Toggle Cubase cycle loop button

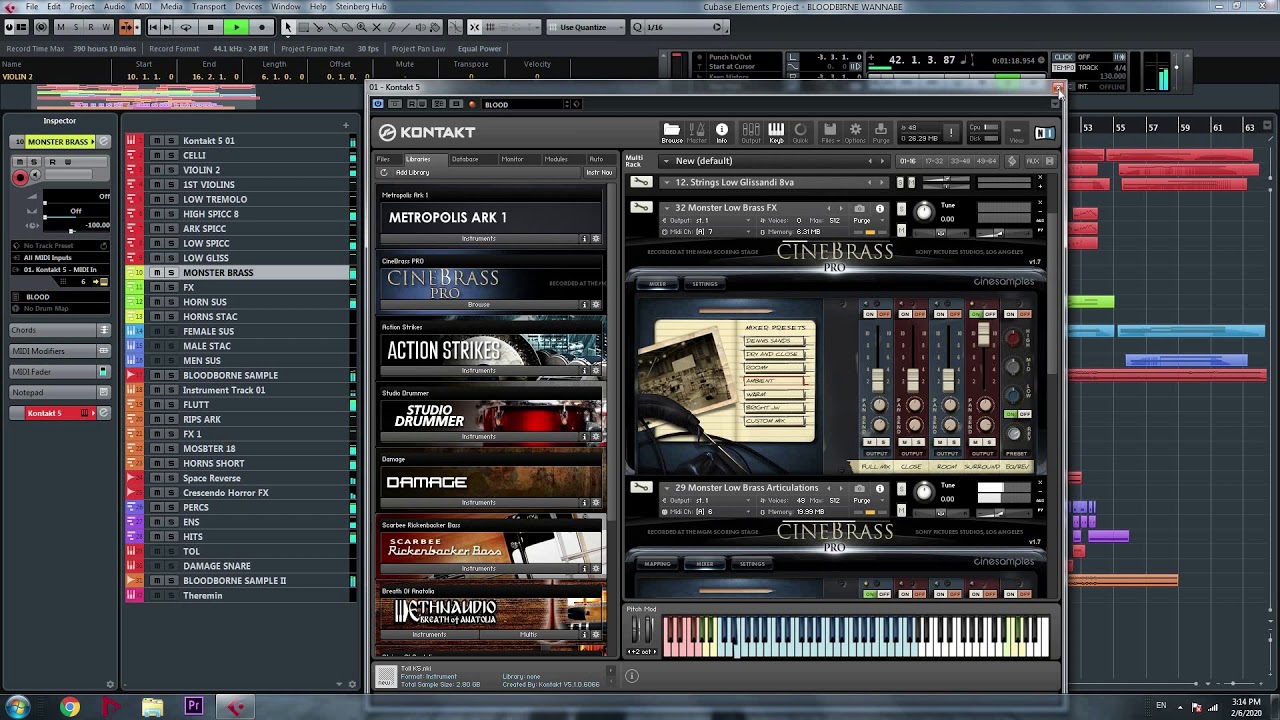pos(186,27)
